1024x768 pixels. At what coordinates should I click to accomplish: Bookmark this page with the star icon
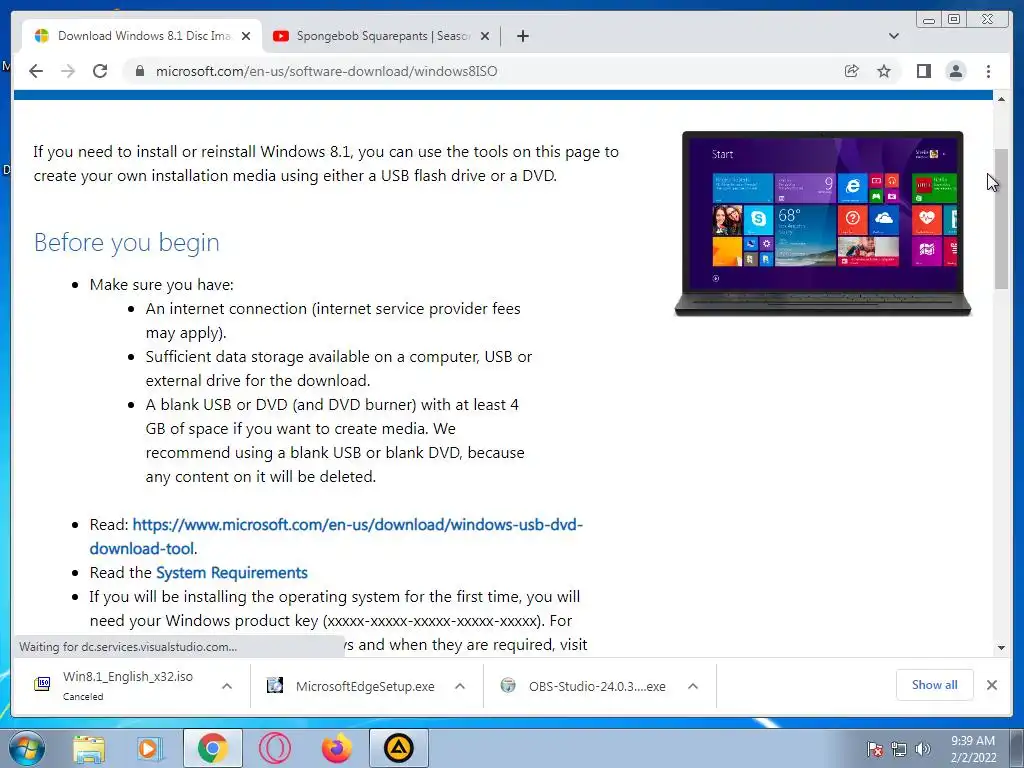tap(884, 71)
